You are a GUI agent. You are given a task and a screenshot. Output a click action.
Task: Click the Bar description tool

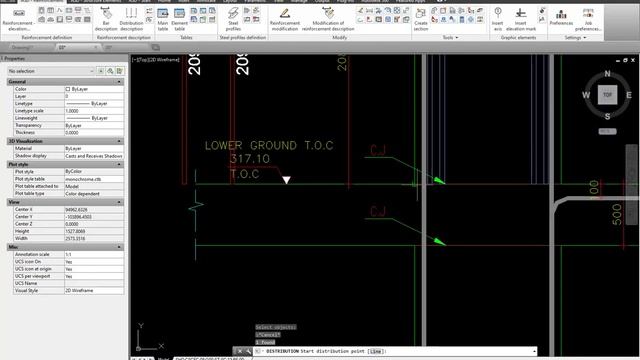(106, 19)
